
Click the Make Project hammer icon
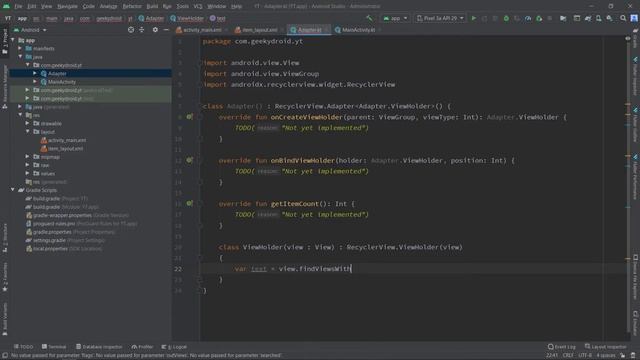tap(369, 18)
